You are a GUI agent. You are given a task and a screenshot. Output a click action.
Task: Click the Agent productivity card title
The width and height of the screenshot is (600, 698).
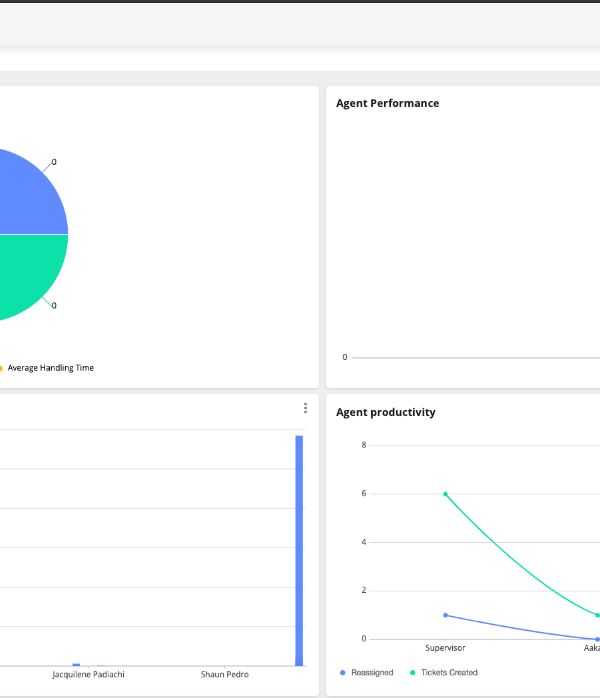click(x=385, y=412)
